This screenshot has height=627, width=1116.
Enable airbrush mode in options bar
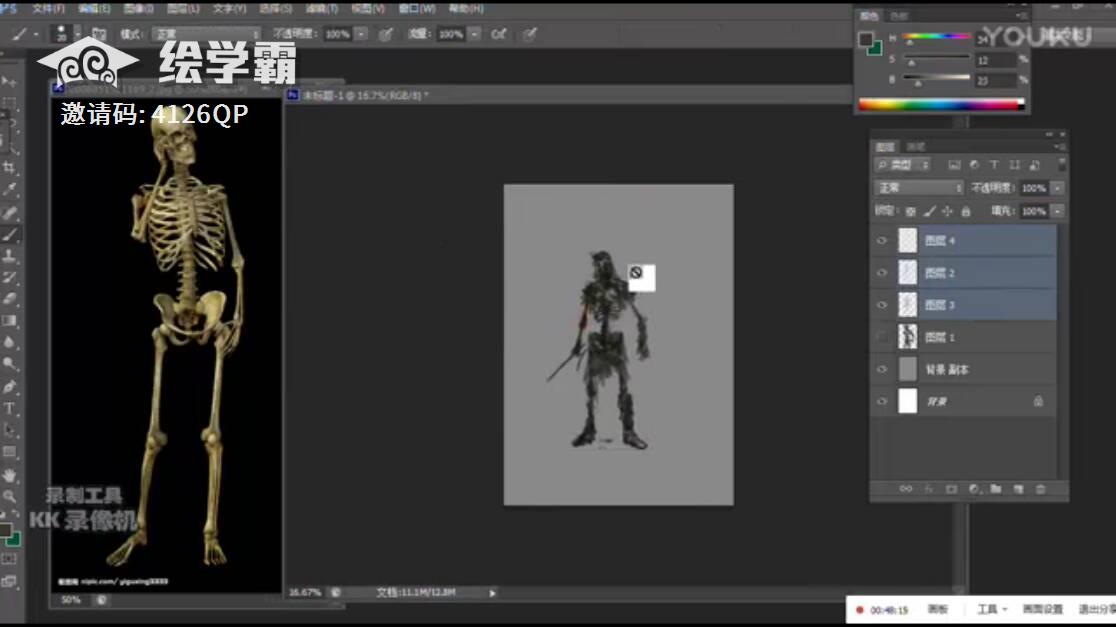click(x=498, y=34)
